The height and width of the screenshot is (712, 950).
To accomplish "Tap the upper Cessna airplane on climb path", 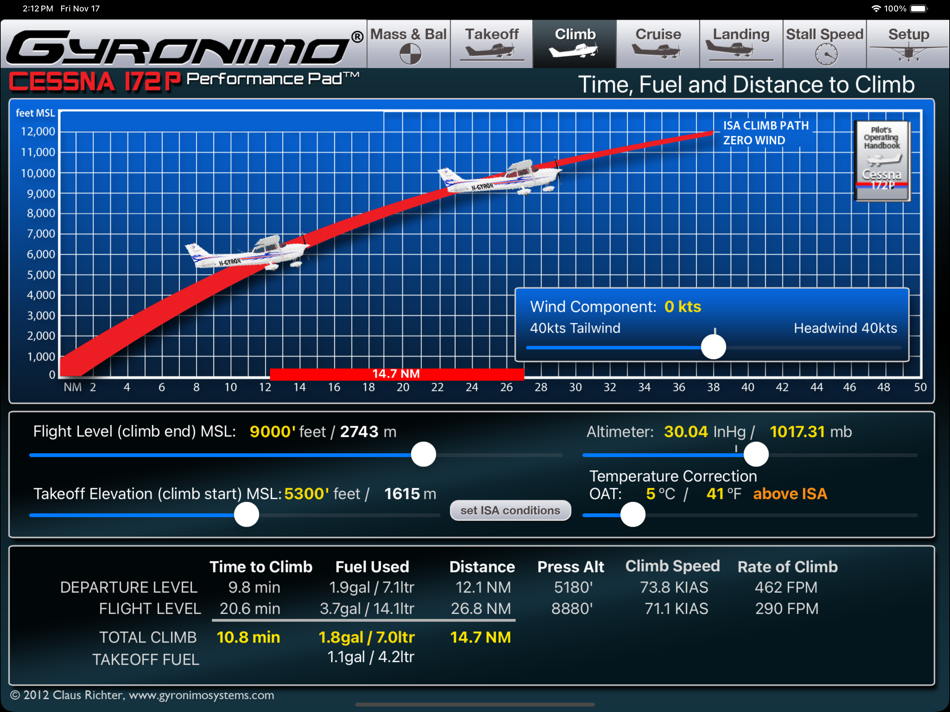I will click(x=500, y=177).
